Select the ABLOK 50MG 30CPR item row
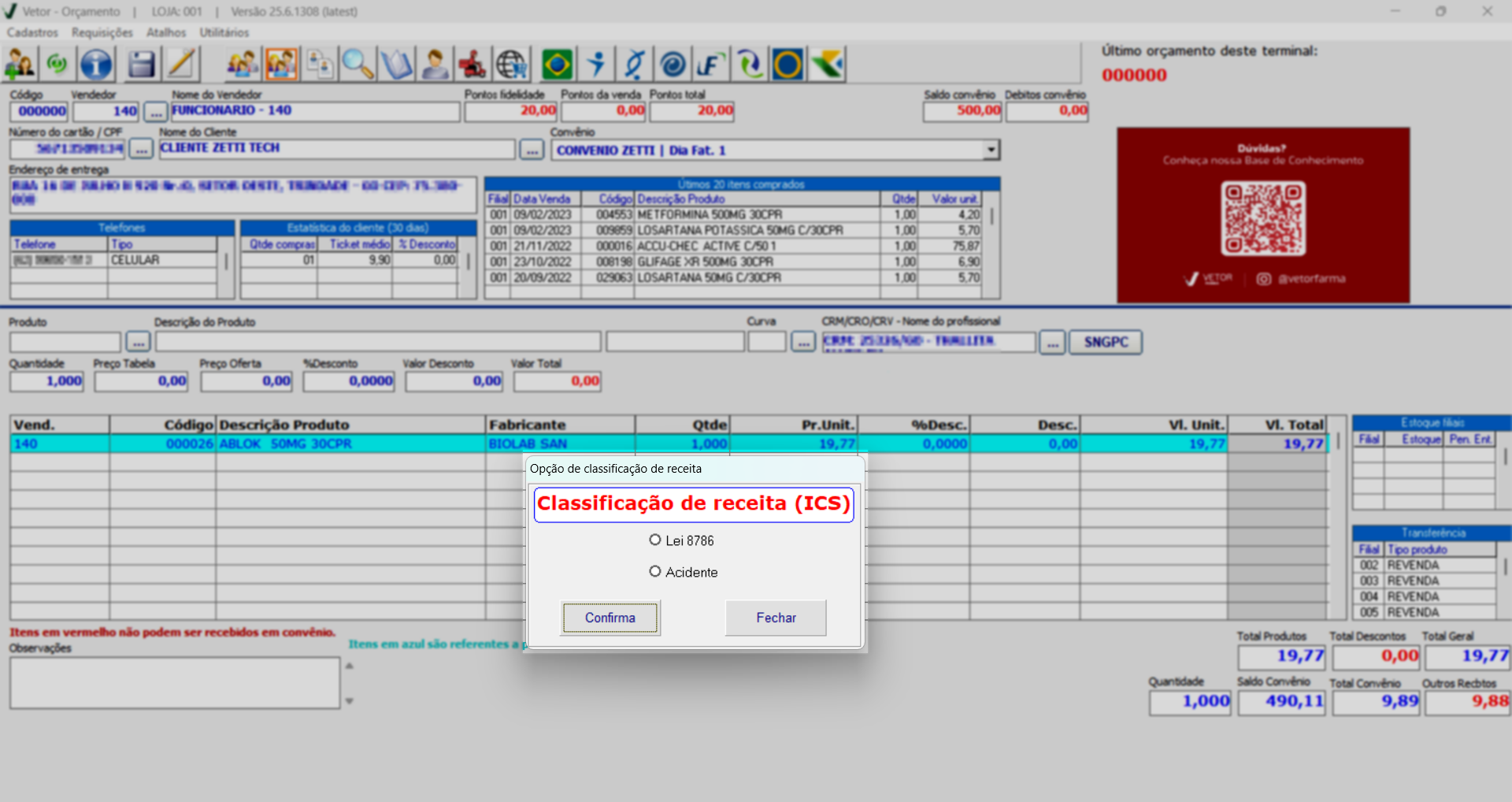 (669, 444)
